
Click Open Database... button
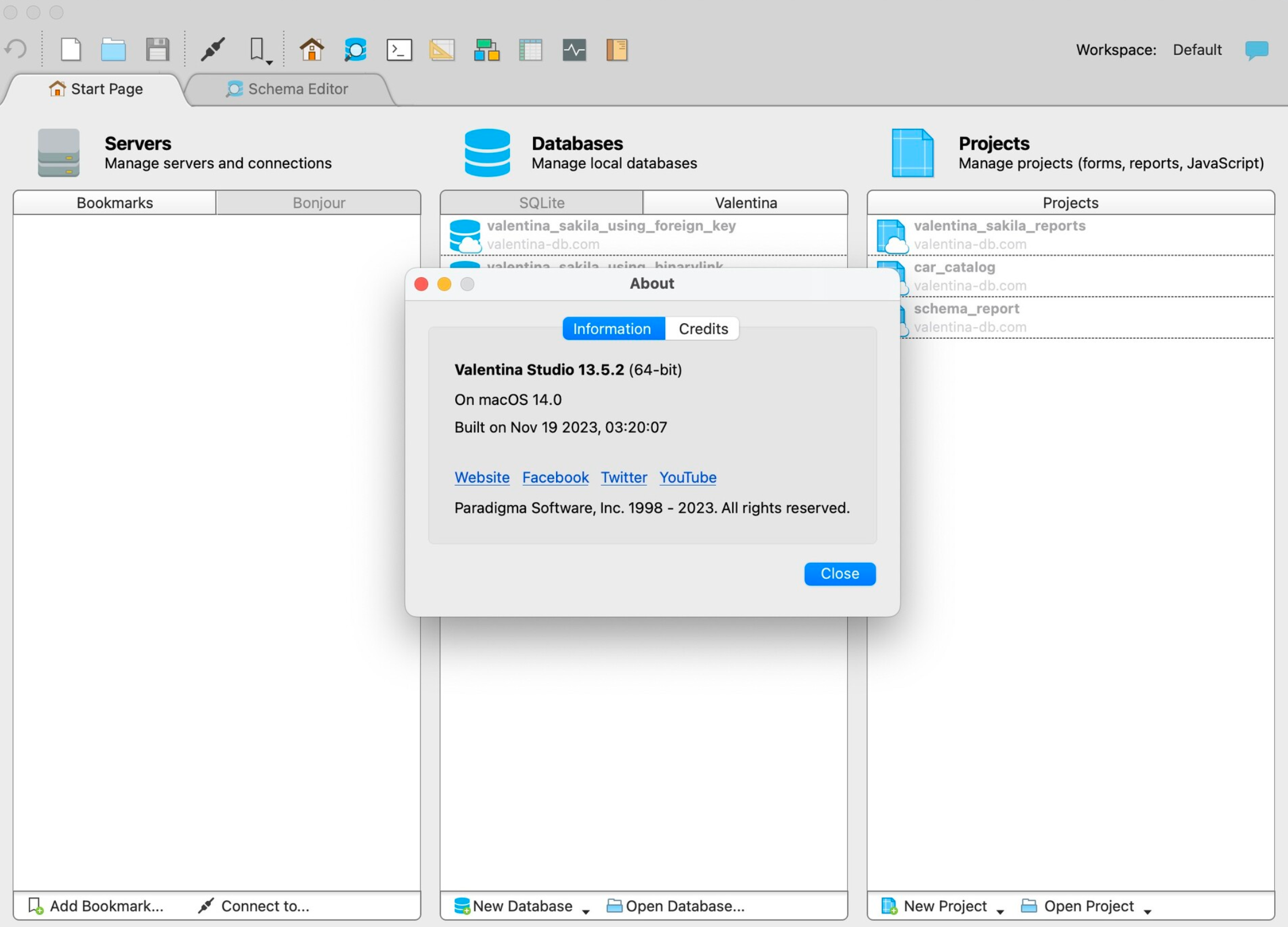675,906
